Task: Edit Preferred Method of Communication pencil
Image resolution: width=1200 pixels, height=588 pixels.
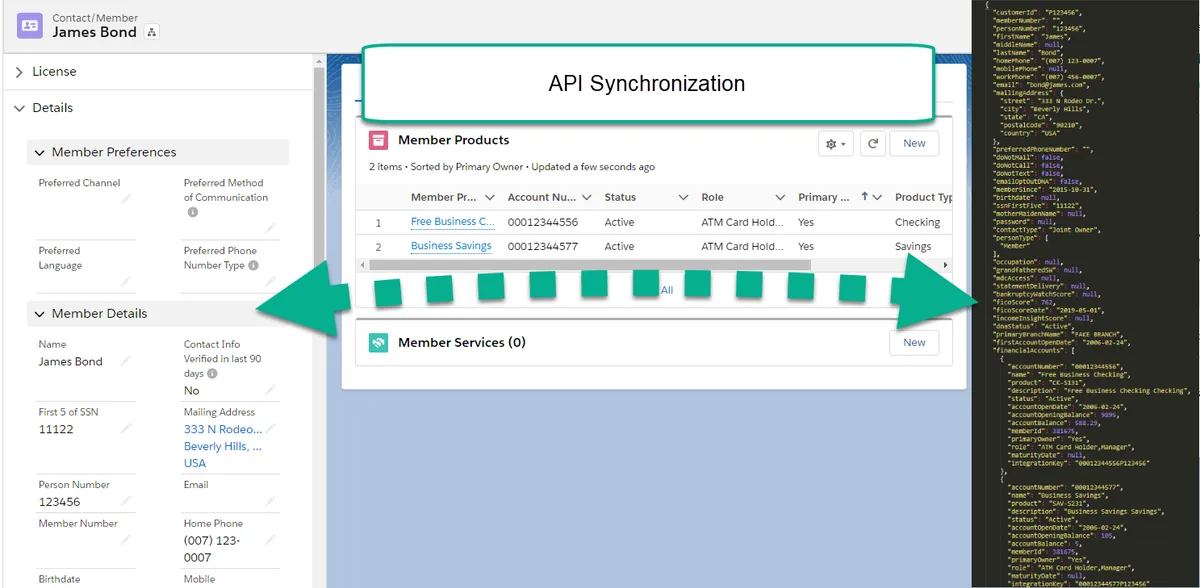Action: click(270, 228)
